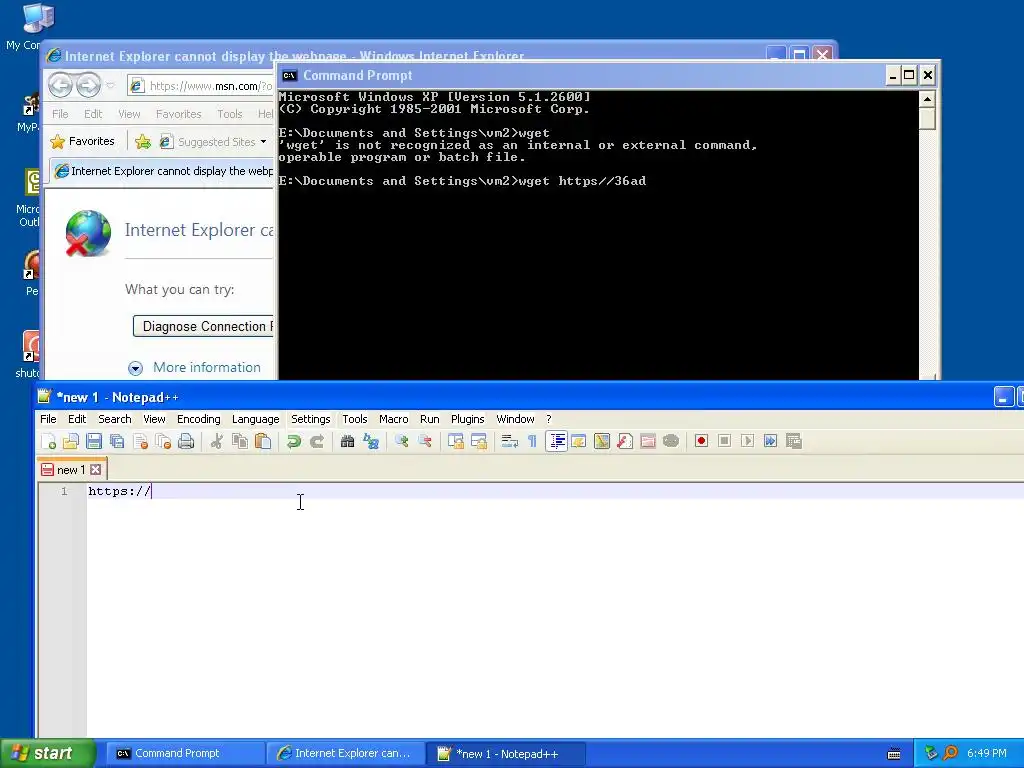Toggle synchronize vertical scrolling
This screenshot has width=1024, height=768.
click(456, 441)
